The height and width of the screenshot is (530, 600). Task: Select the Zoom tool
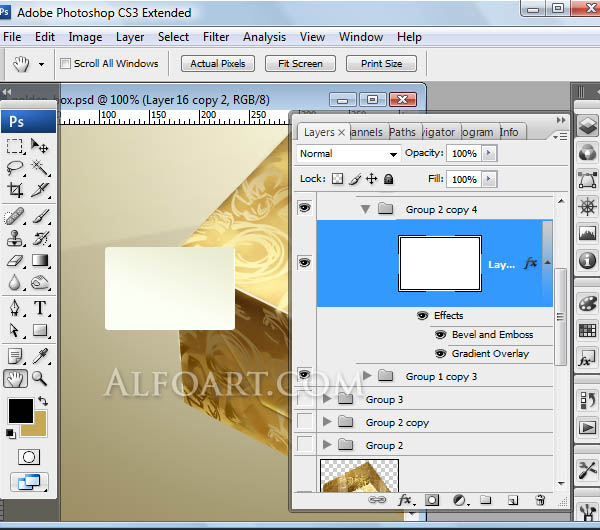(x=39, y=378)
